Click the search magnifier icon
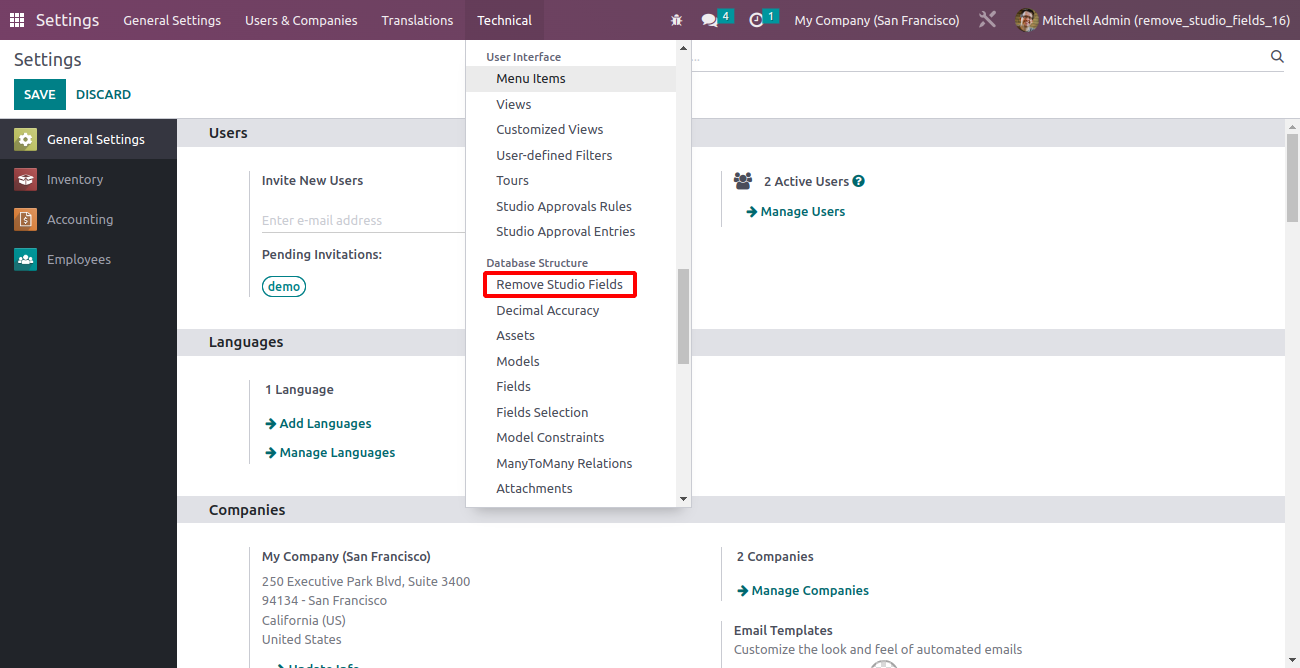The height and width of the screenshot is (668, 1300). (x=1277, y=57)
